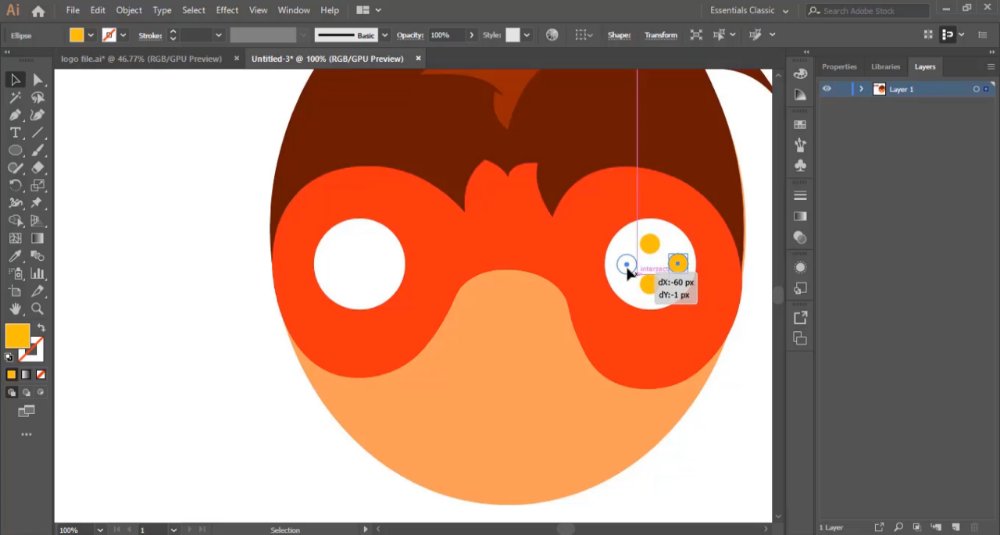Pick the Blend tool
Image resolution: width=1000 pixels, height=535 pixels.
[38, 256]
